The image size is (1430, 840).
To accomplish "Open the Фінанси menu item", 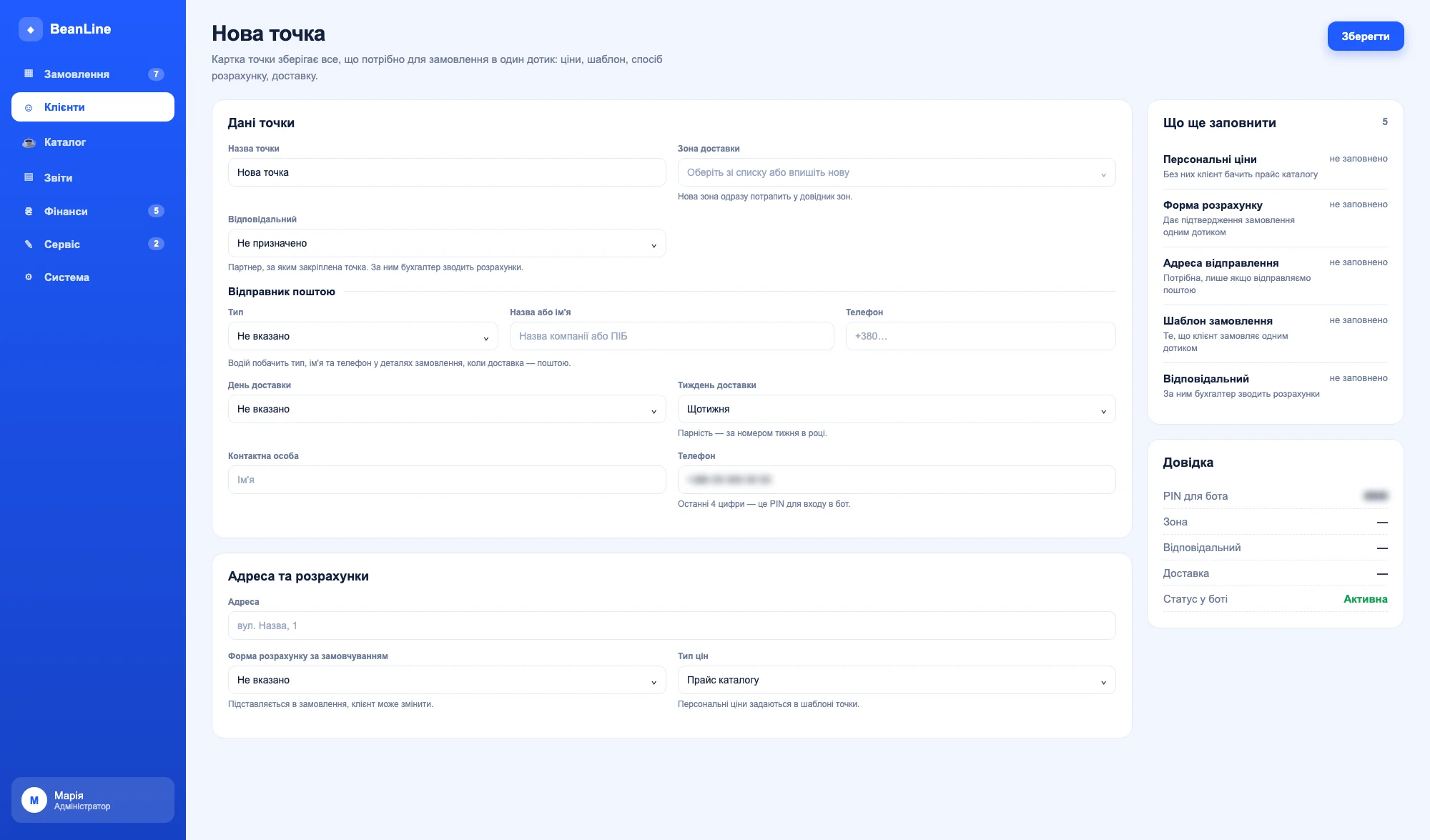I will pos(93,211).
